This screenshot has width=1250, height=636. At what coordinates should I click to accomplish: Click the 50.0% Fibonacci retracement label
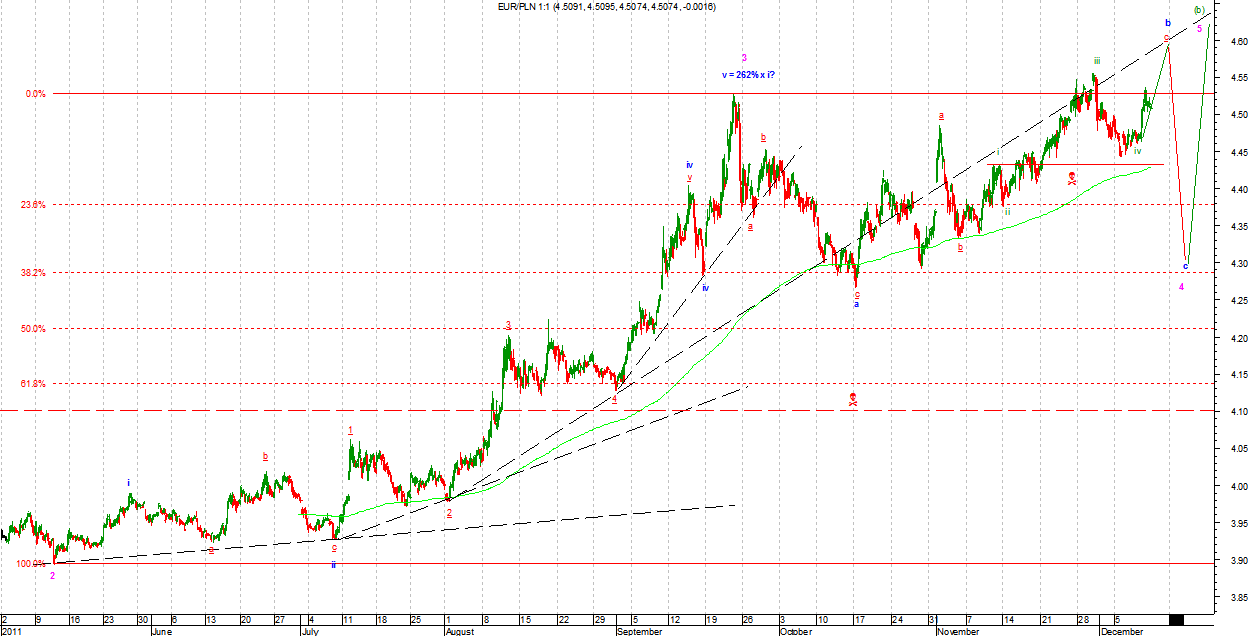click(34, 328)
